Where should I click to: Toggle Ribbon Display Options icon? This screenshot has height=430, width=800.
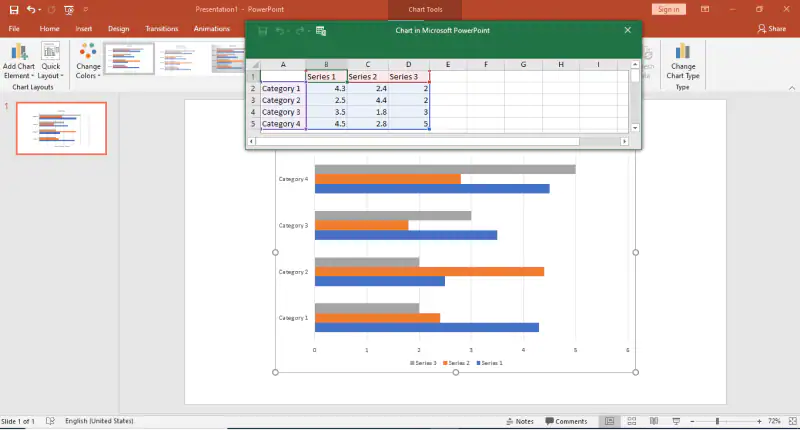(x=705, y=9)
